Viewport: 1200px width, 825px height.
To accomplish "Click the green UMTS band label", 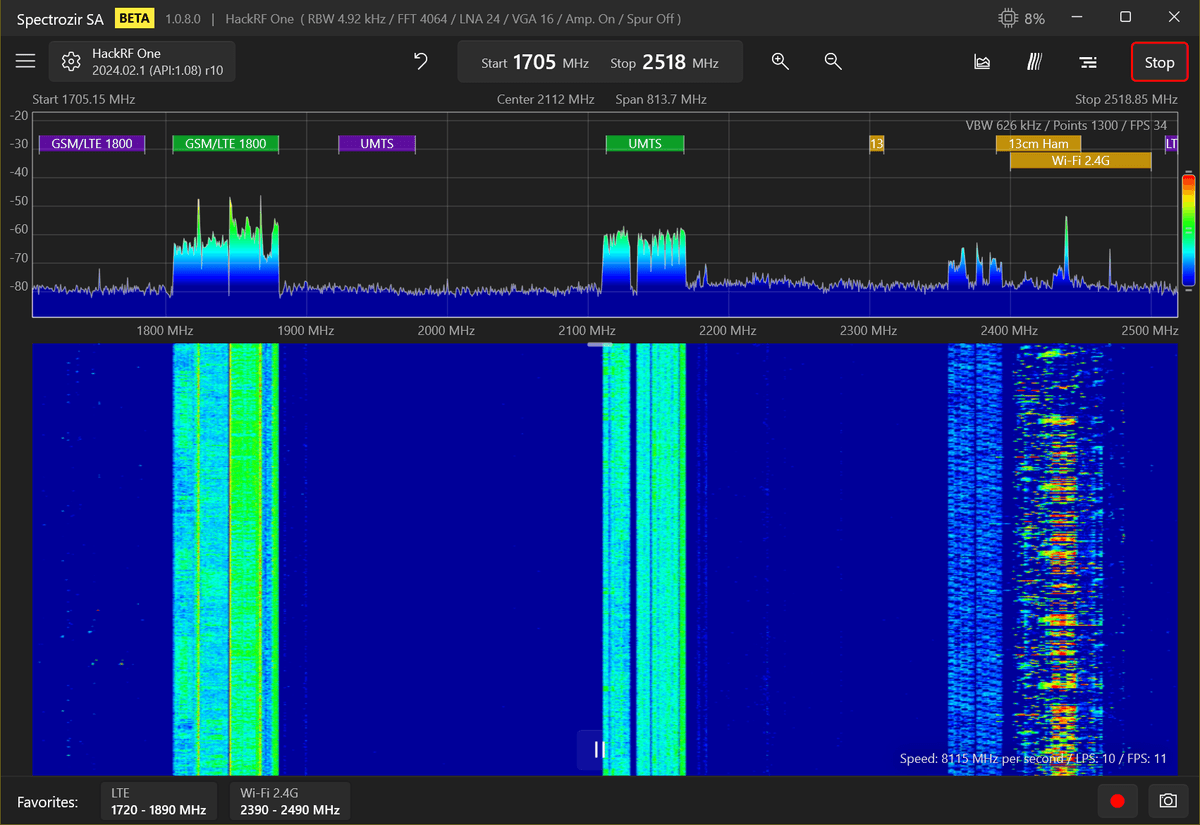I will pyautogui.click(x=645, y=144).
